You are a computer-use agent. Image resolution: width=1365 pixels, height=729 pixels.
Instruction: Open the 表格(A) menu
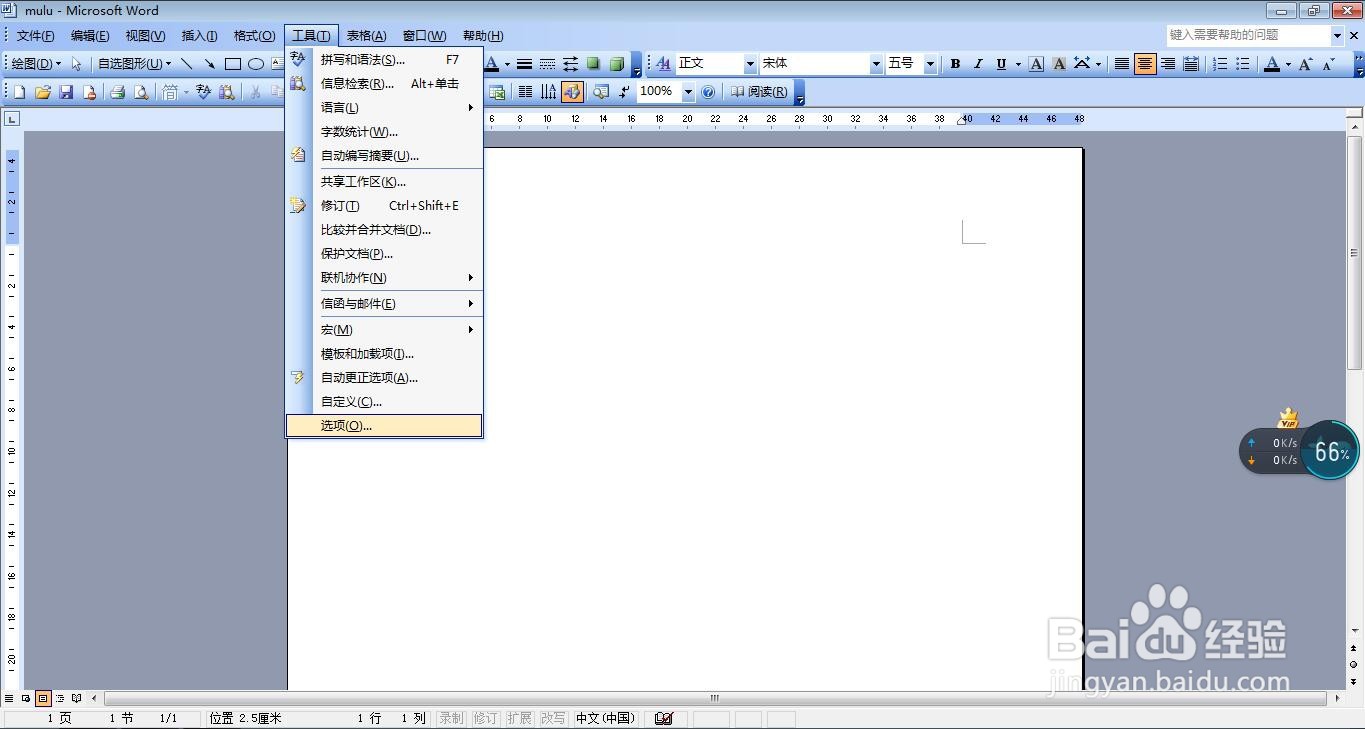point(366,36)
